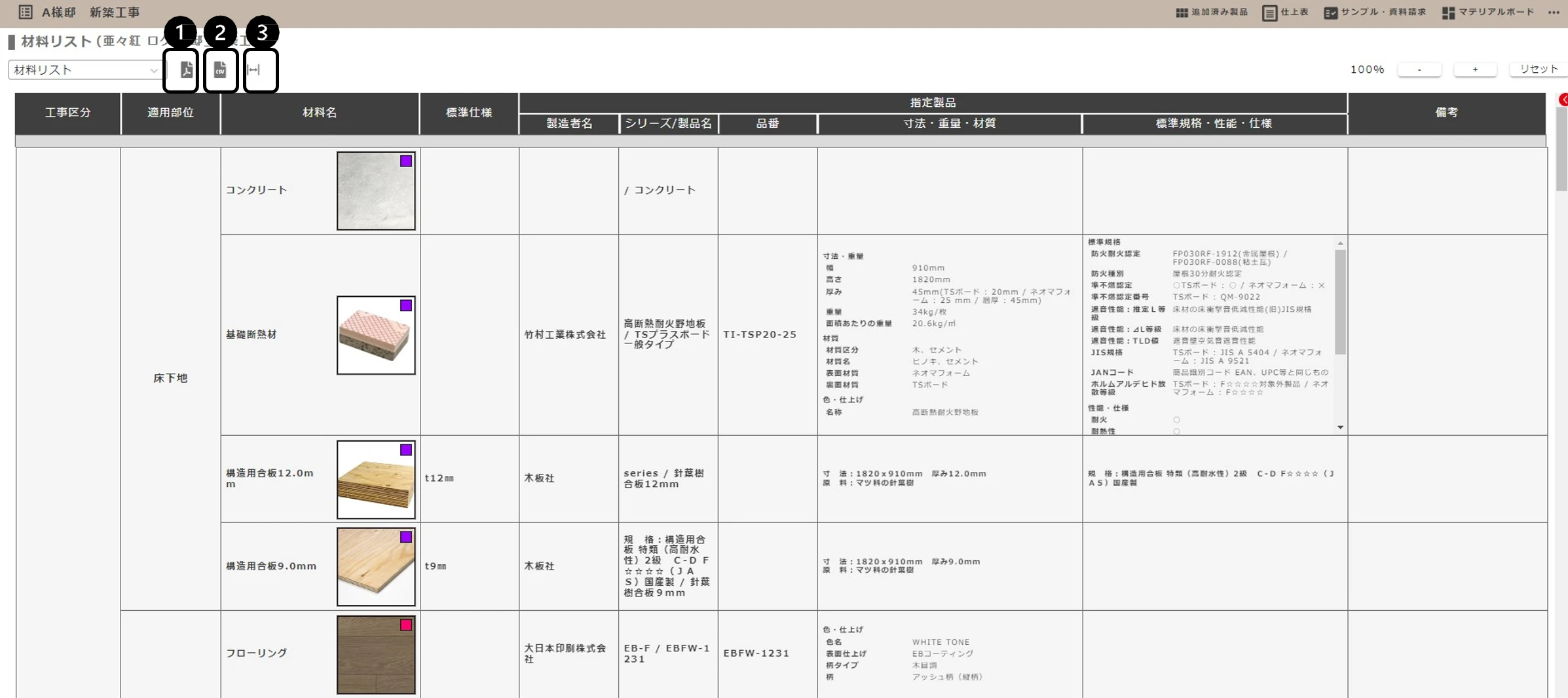Click down arrow of 標準規格 spec cell scrollbar
Viewport: 1568px width, 698px height.
[1340, 427]
